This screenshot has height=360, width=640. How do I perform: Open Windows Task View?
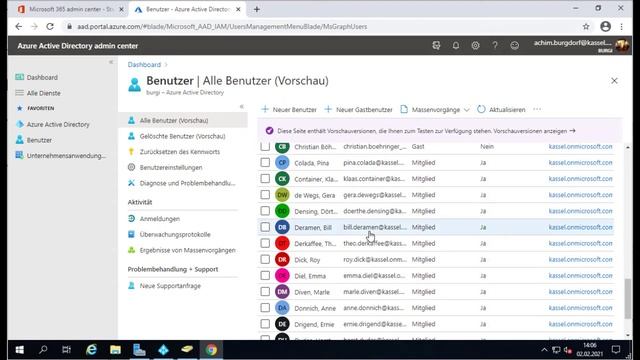[66, 350]
